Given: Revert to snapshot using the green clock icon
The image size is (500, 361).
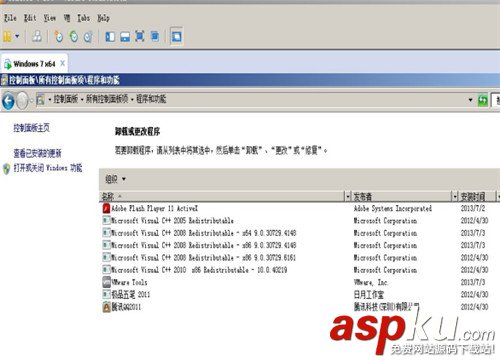Looking at the screenshot, I should [74, 36].
